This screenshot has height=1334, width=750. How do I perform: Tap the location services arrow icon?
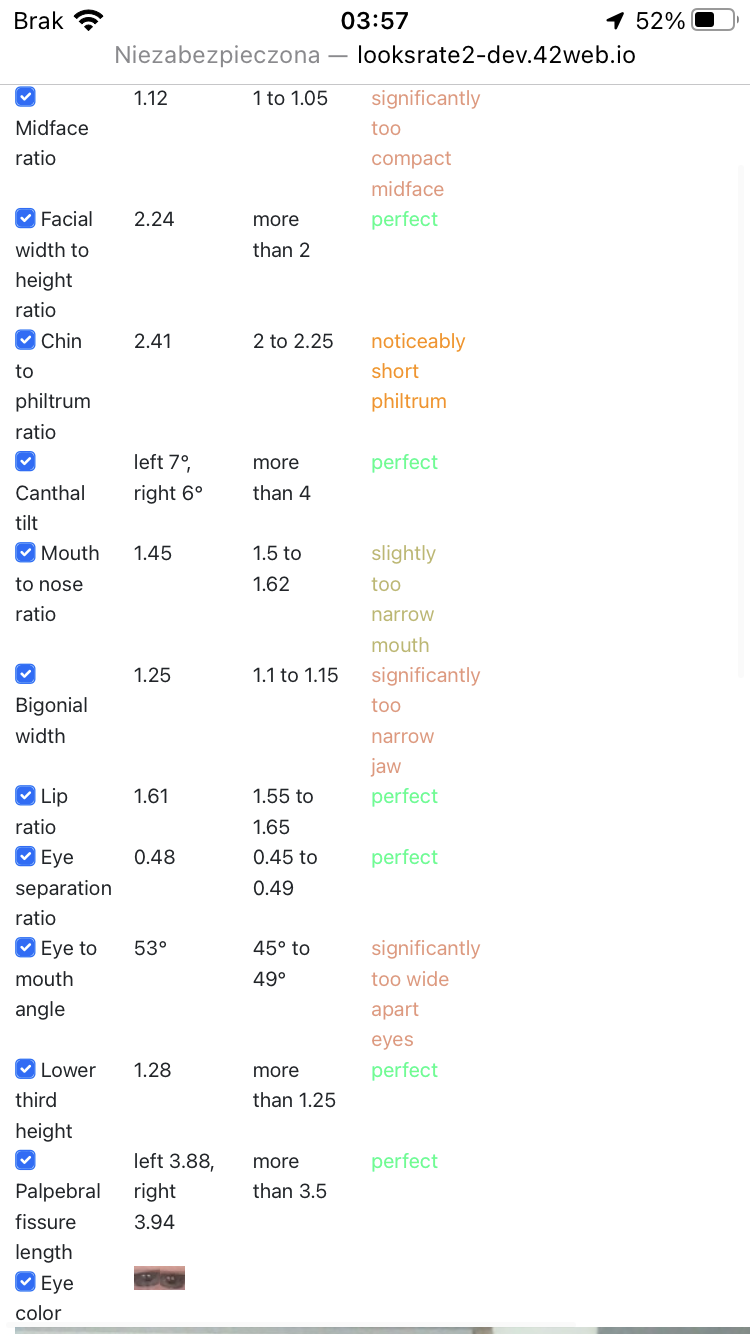pyautogui.click(x=615, y=21)
